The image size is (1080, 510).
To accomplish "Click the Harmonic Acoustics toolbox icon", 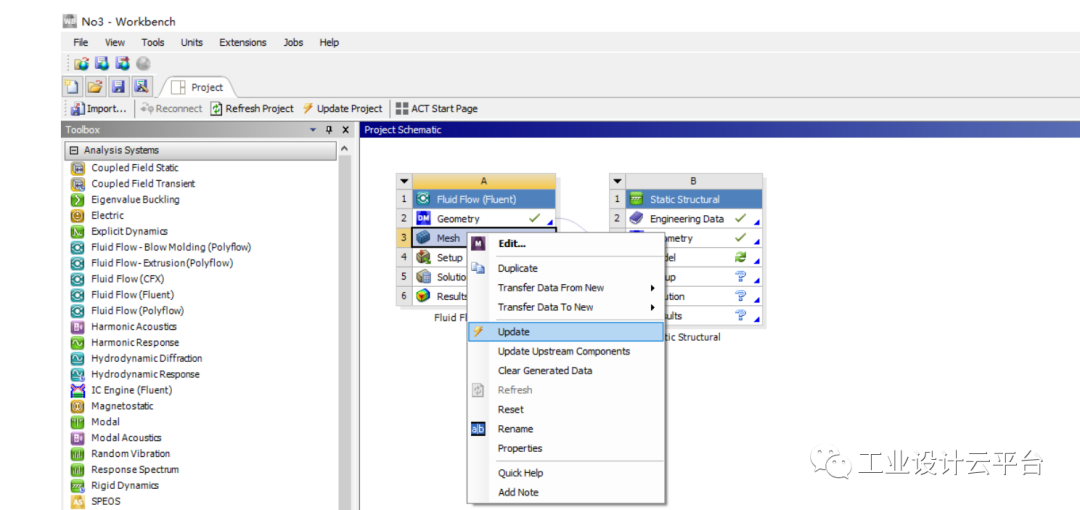I will pos(78,326).
